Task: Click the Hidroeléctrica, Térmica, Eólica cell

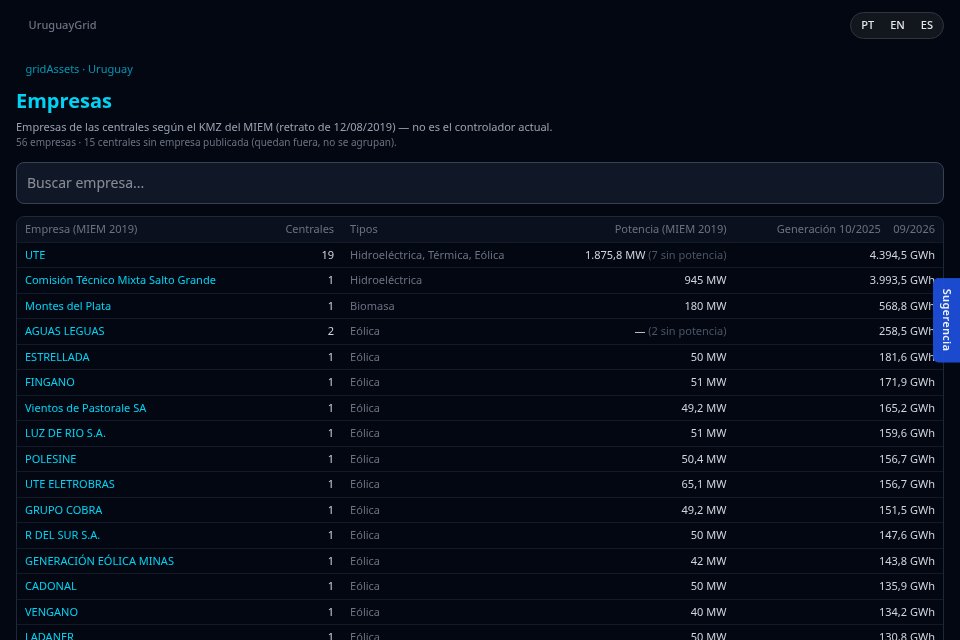Action: coord(427,255)
